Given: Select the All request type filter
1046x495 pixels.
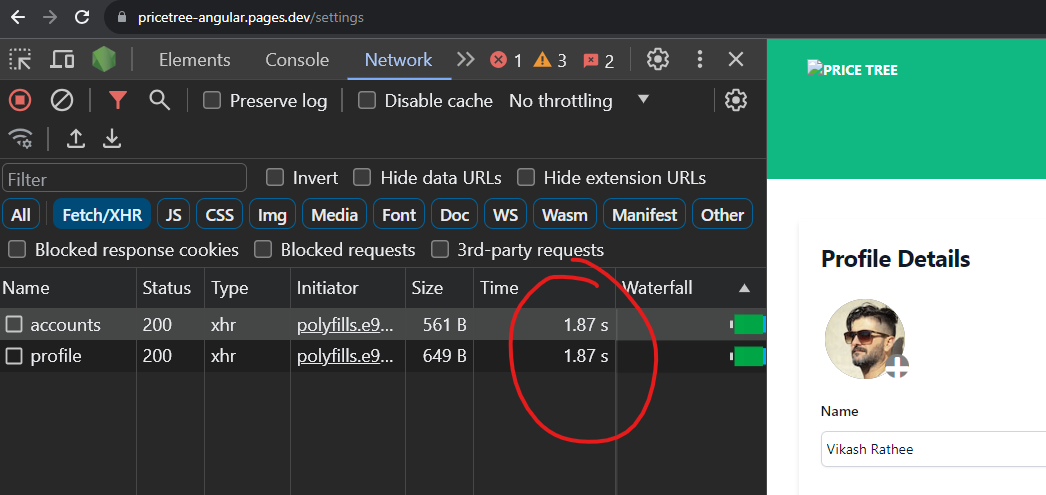Looking at the screenshot, I should 21,215.
